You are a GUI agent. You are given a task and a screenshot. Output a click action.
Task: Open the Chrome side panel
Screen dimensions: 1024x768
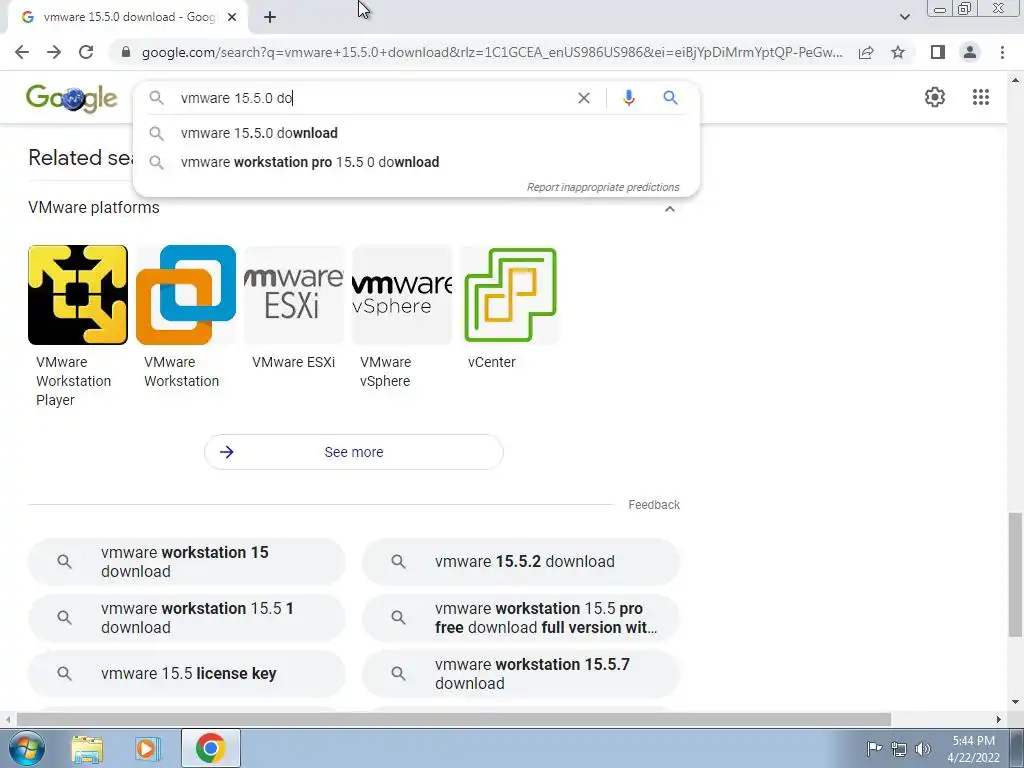coord(938,52)
